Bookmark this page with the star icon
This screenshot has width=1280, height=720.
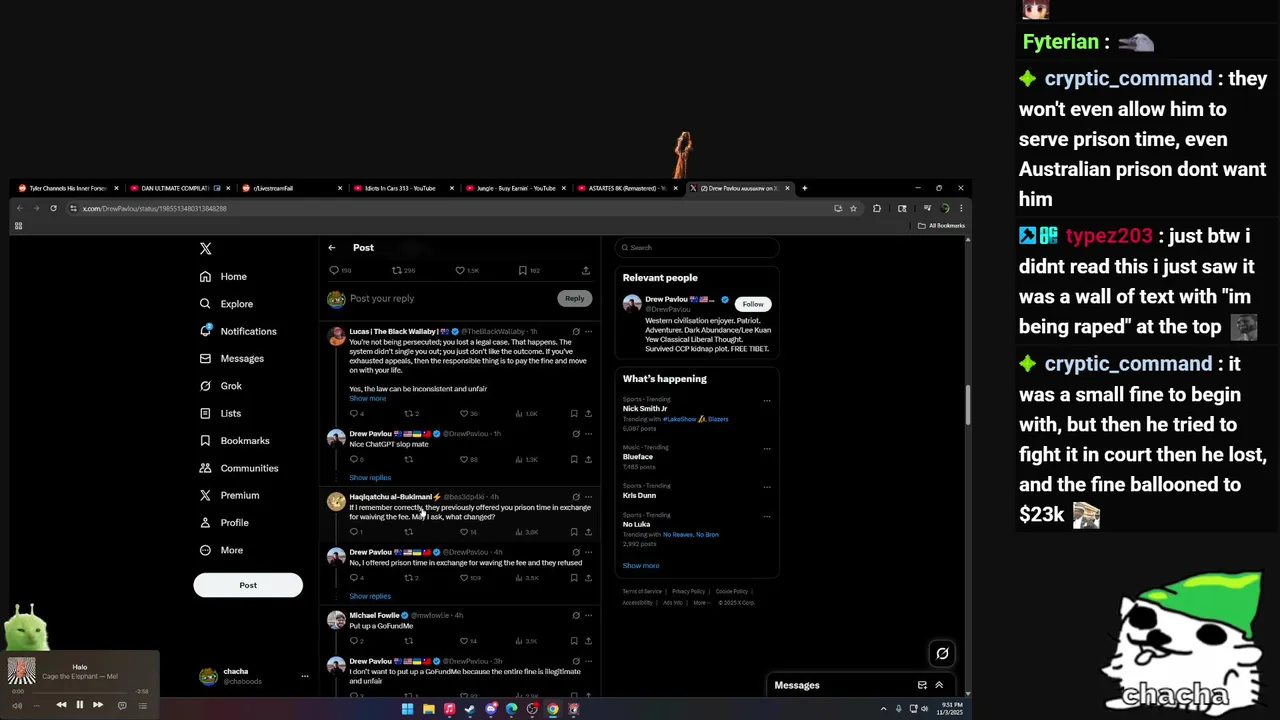pyautogui.click(x=853, y=208)
